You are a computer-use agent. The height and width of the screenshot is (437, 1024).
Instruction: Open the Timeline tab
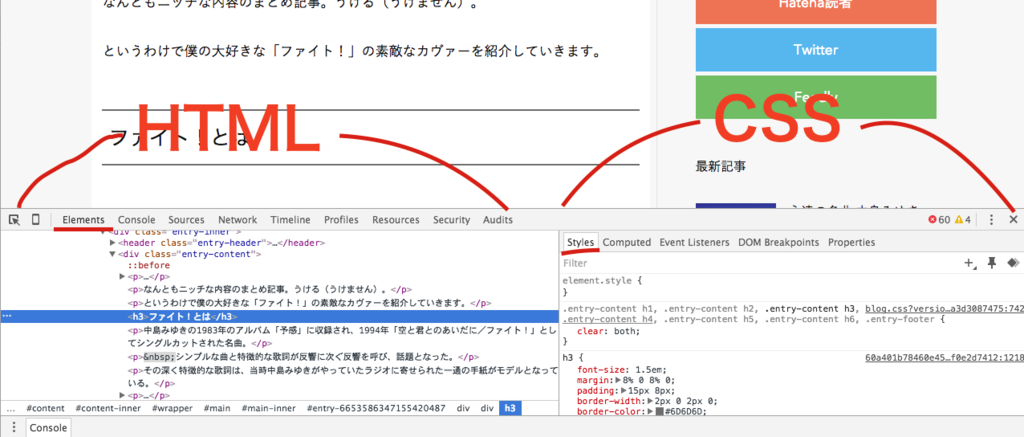click(291, 219)
